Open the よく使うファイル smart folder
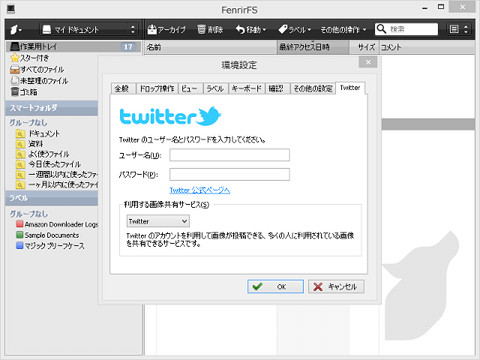This screenshot has width=480, height=360. point(43,154)
